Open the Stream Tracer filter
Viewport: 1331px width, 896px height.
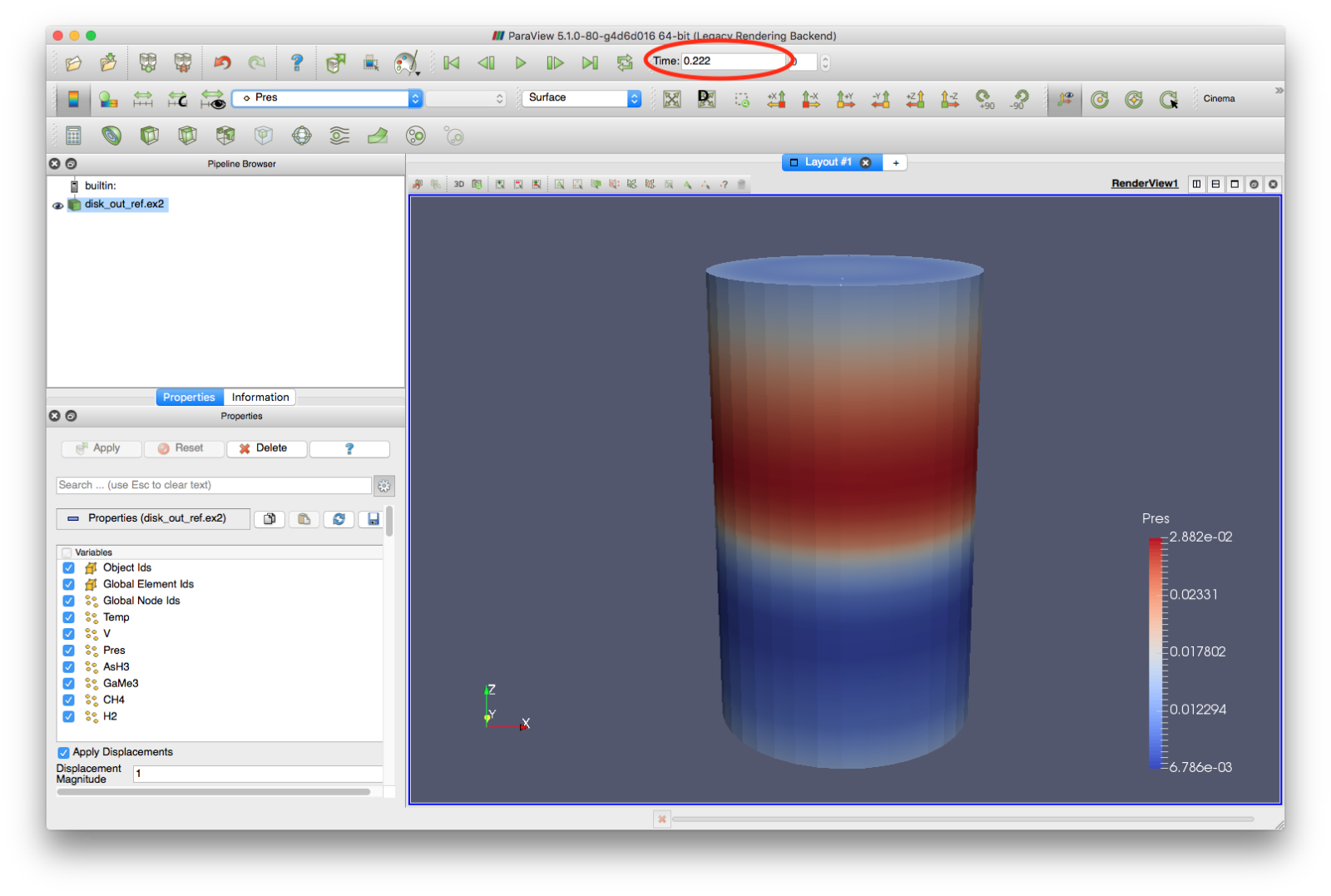(339, 136)
